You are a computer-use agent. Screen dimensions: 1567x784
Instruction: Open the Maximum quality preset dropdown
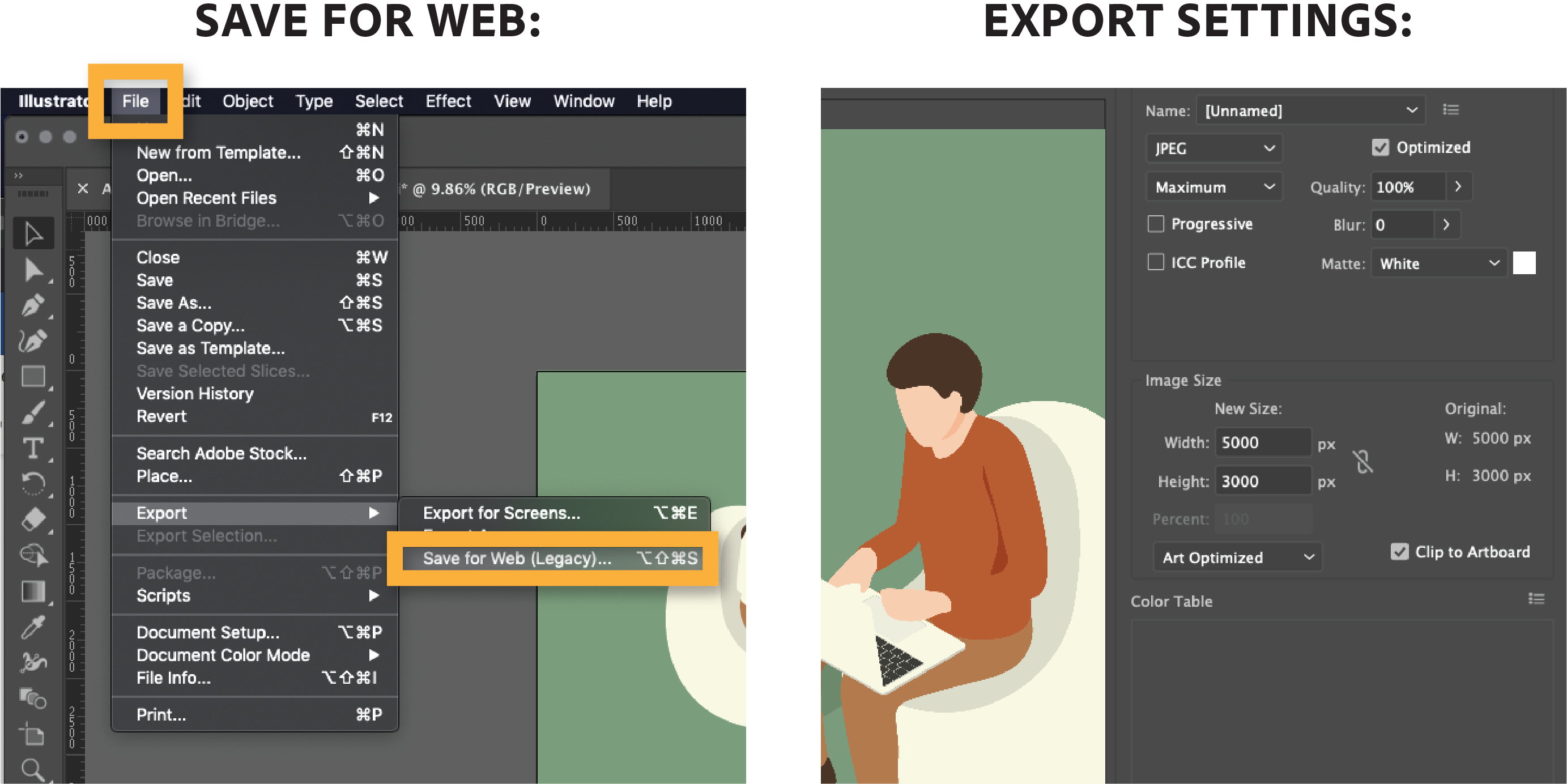pos(1213,187)
